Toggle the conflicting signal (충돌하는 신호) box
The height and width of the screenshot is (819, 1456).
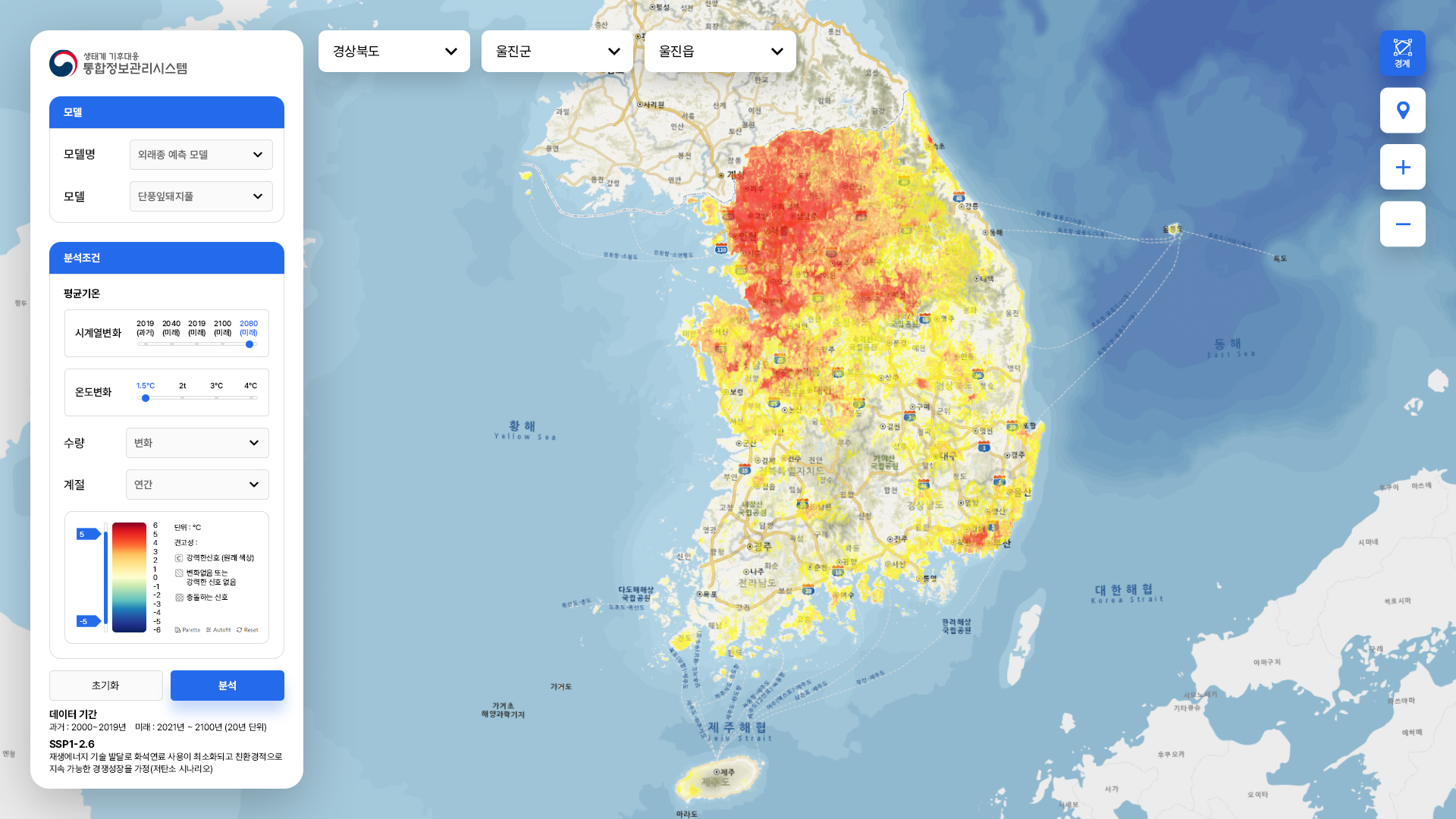[179, 598]
